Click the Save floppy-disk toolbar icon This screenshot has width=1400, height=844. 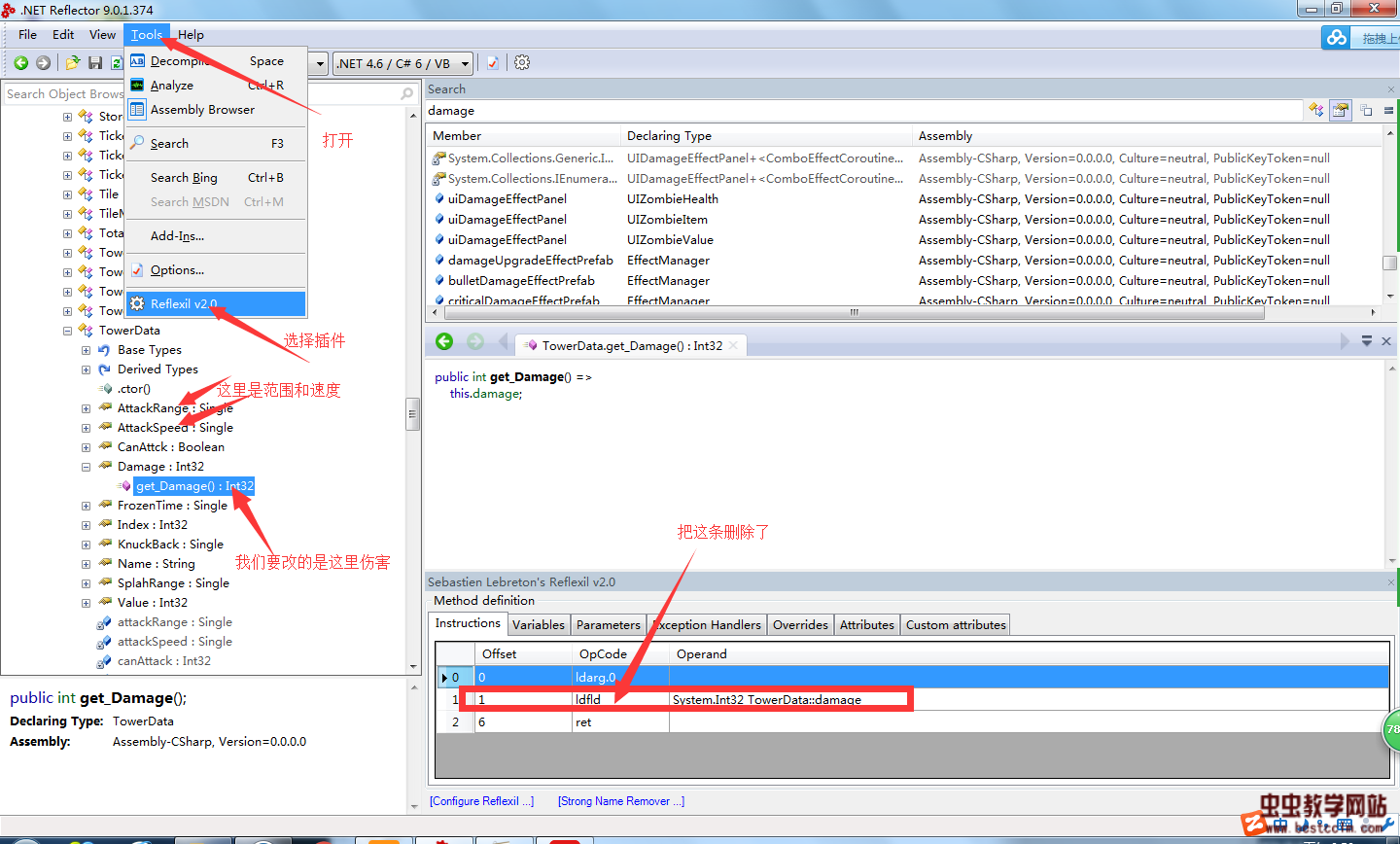pyautogui.click(x=95, y=62)
